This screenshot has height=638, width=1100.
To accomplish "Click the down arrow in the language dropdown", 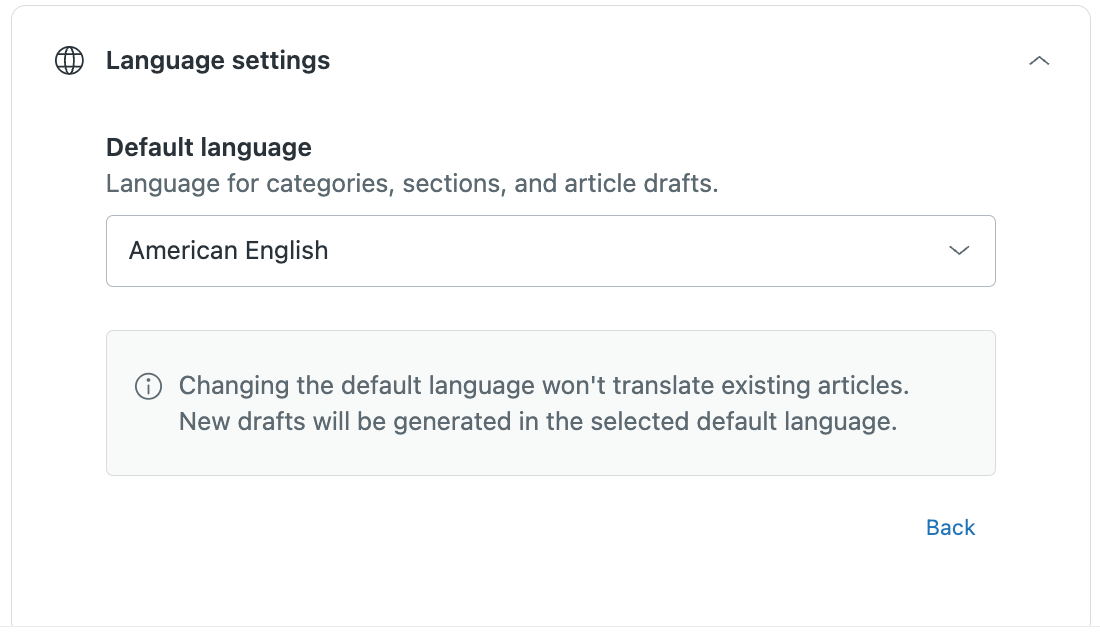I will point(959,251).
